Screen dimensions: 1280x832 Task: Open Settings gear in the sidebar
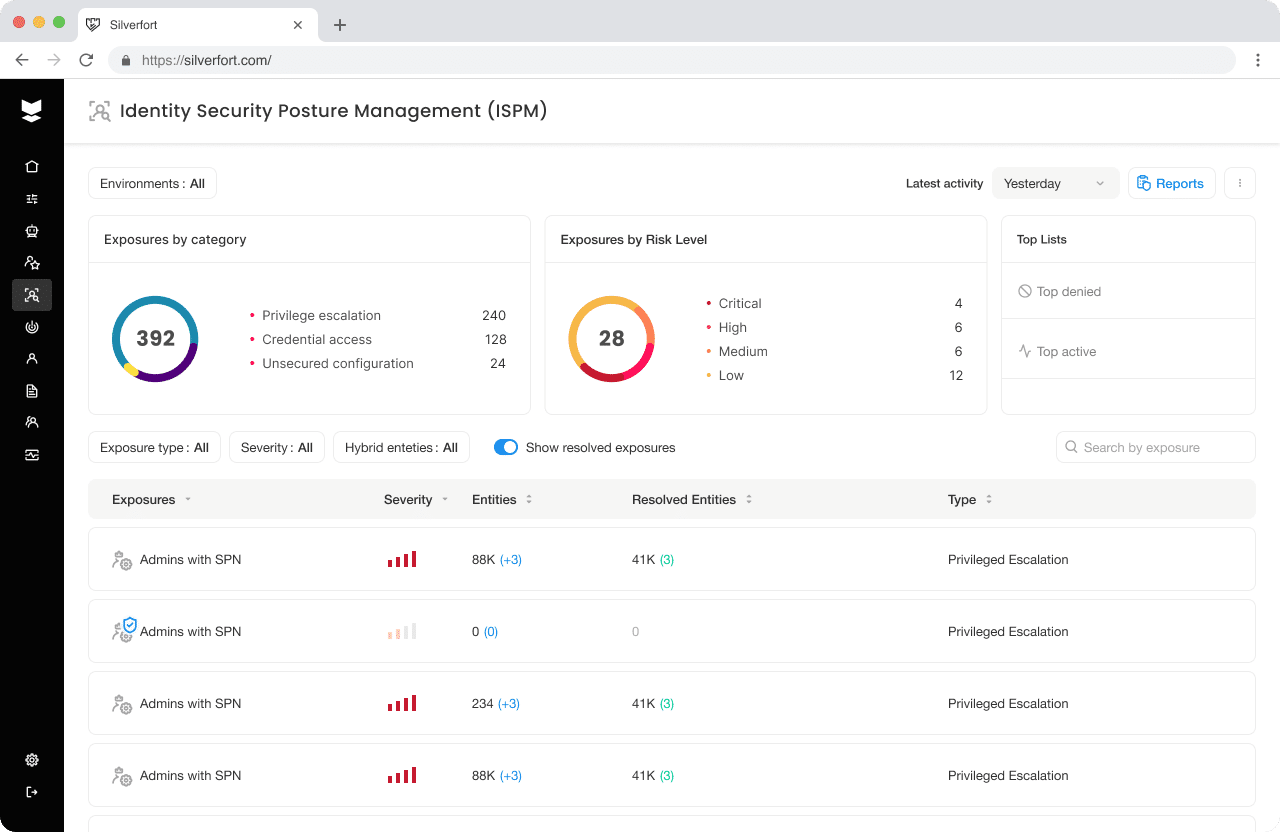point(32,760)
